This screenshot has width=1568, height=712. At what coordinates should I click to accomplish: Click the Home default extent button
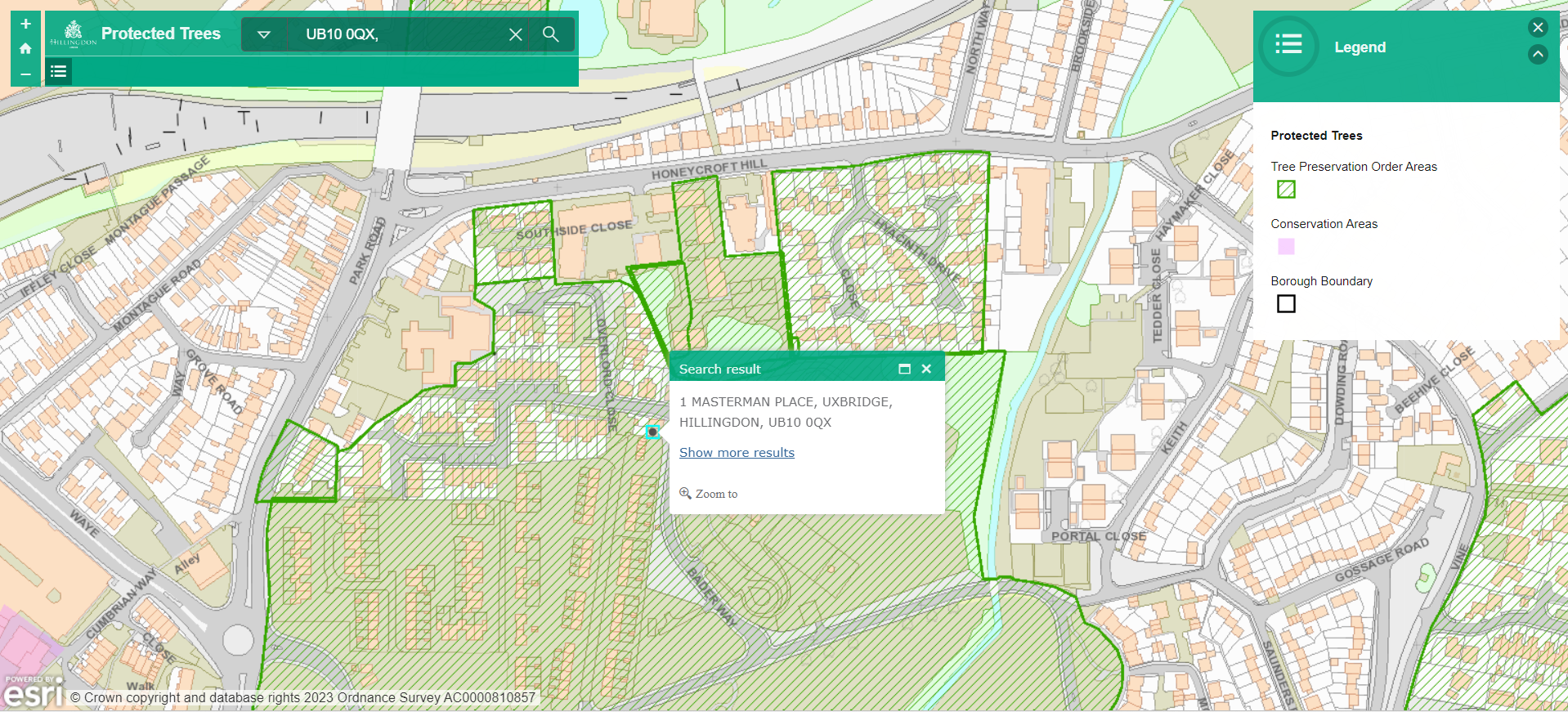25,48
